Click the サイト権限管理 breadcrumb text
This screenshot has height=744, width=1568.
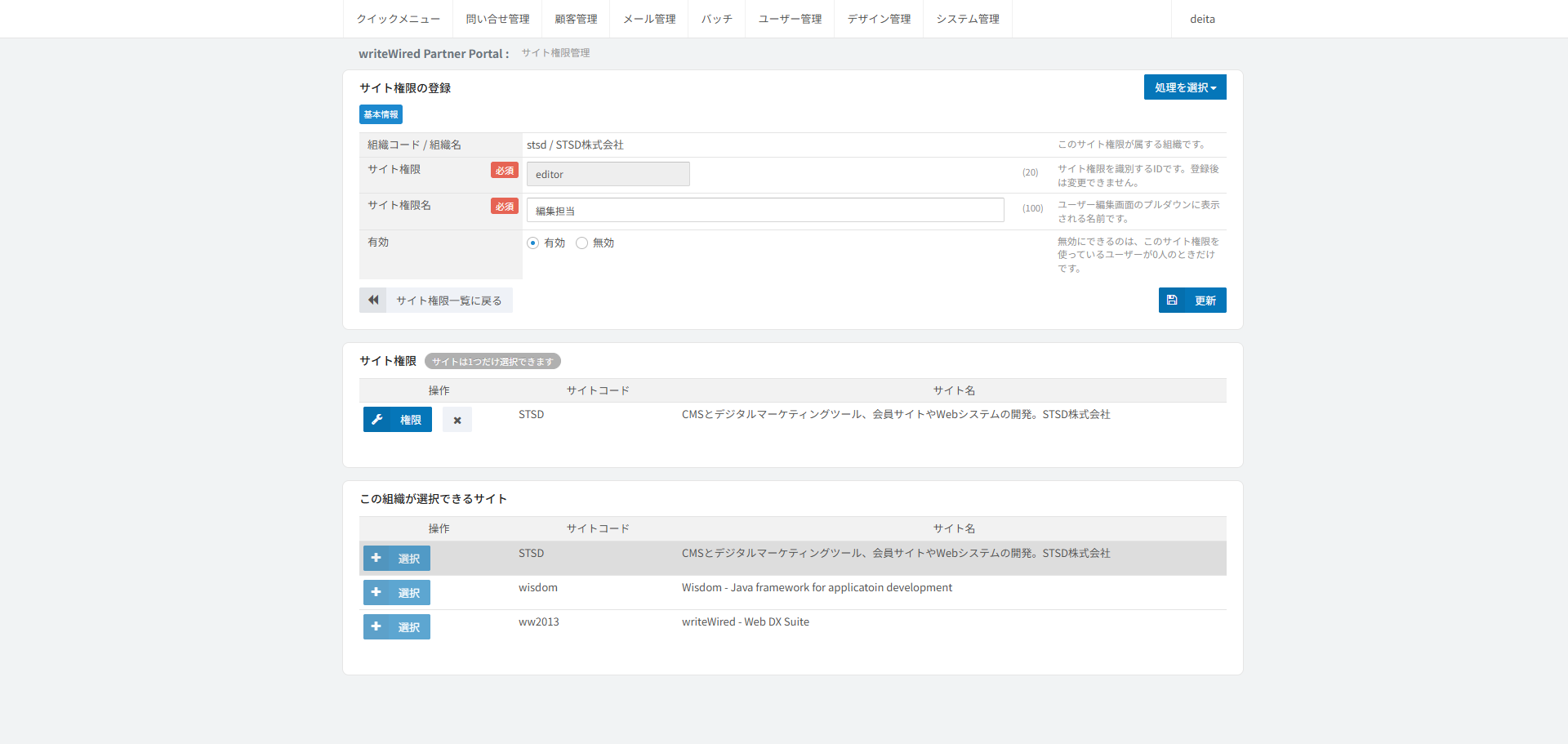click(555, 52)
